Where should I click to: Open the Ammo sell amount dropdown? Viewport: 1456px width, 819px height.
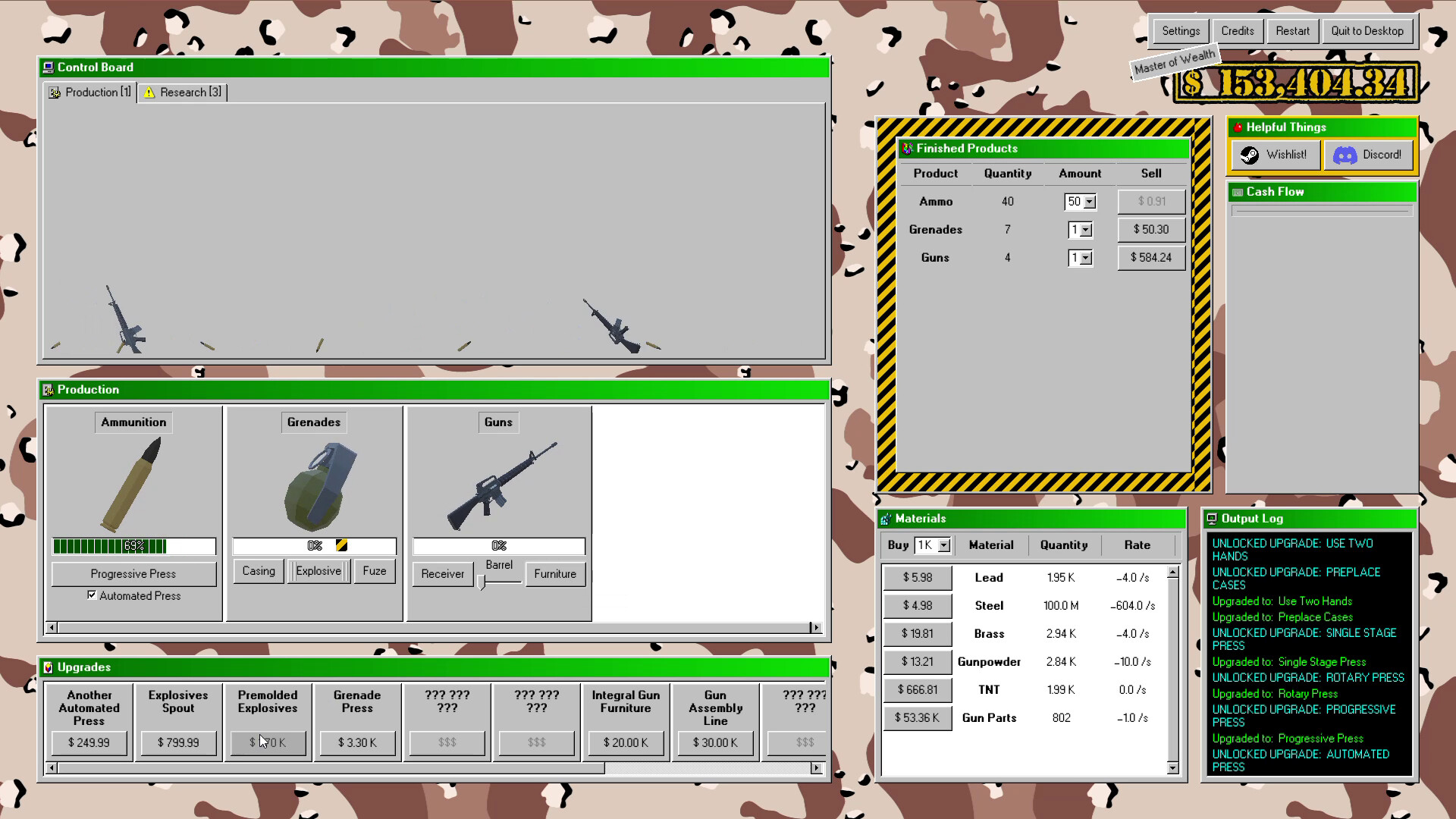pyautogui.click(x=1090, y=202)
